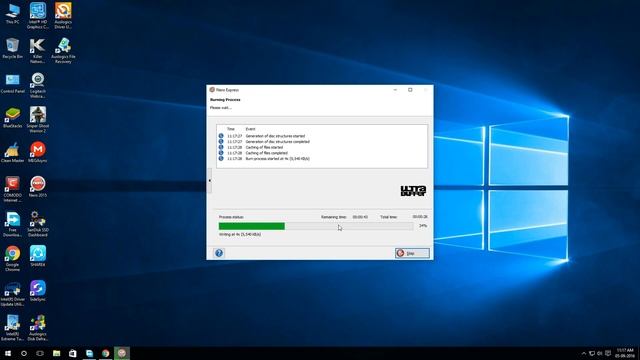Open File Explorer from the taskbar

point(56,353)
